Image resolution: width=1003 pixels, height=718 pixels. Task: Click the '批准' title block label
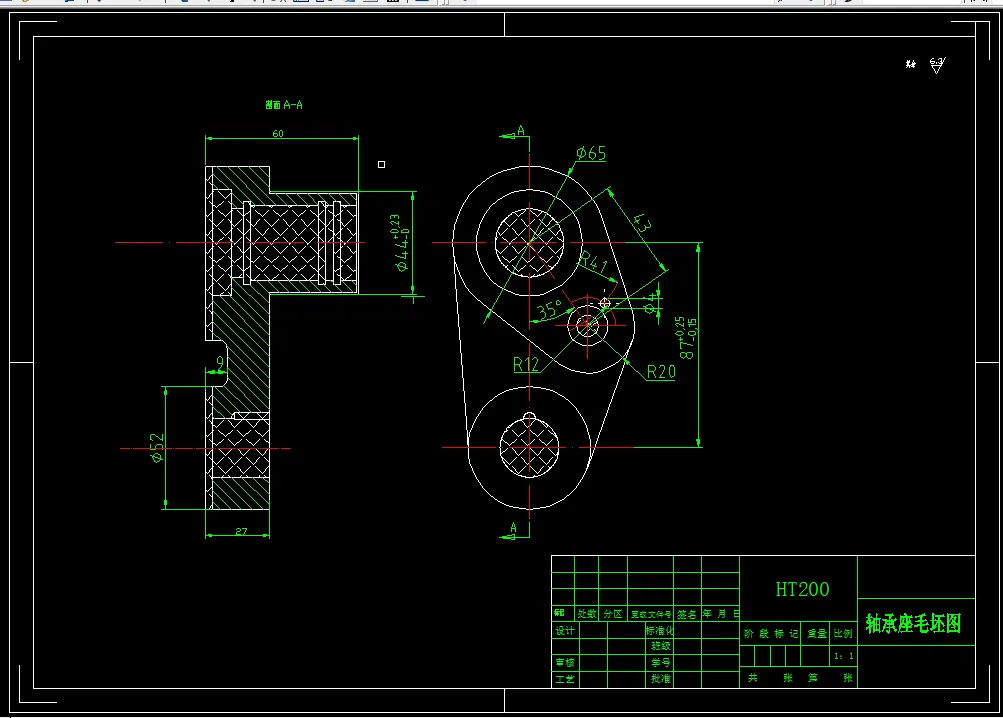point(661,679)
